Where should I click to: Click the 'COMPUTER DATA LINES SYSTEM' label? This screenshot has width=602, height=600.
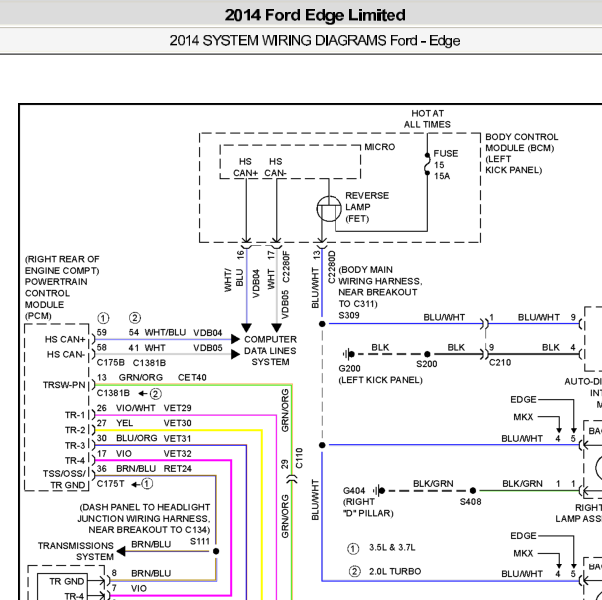click(x=270, y=350)
